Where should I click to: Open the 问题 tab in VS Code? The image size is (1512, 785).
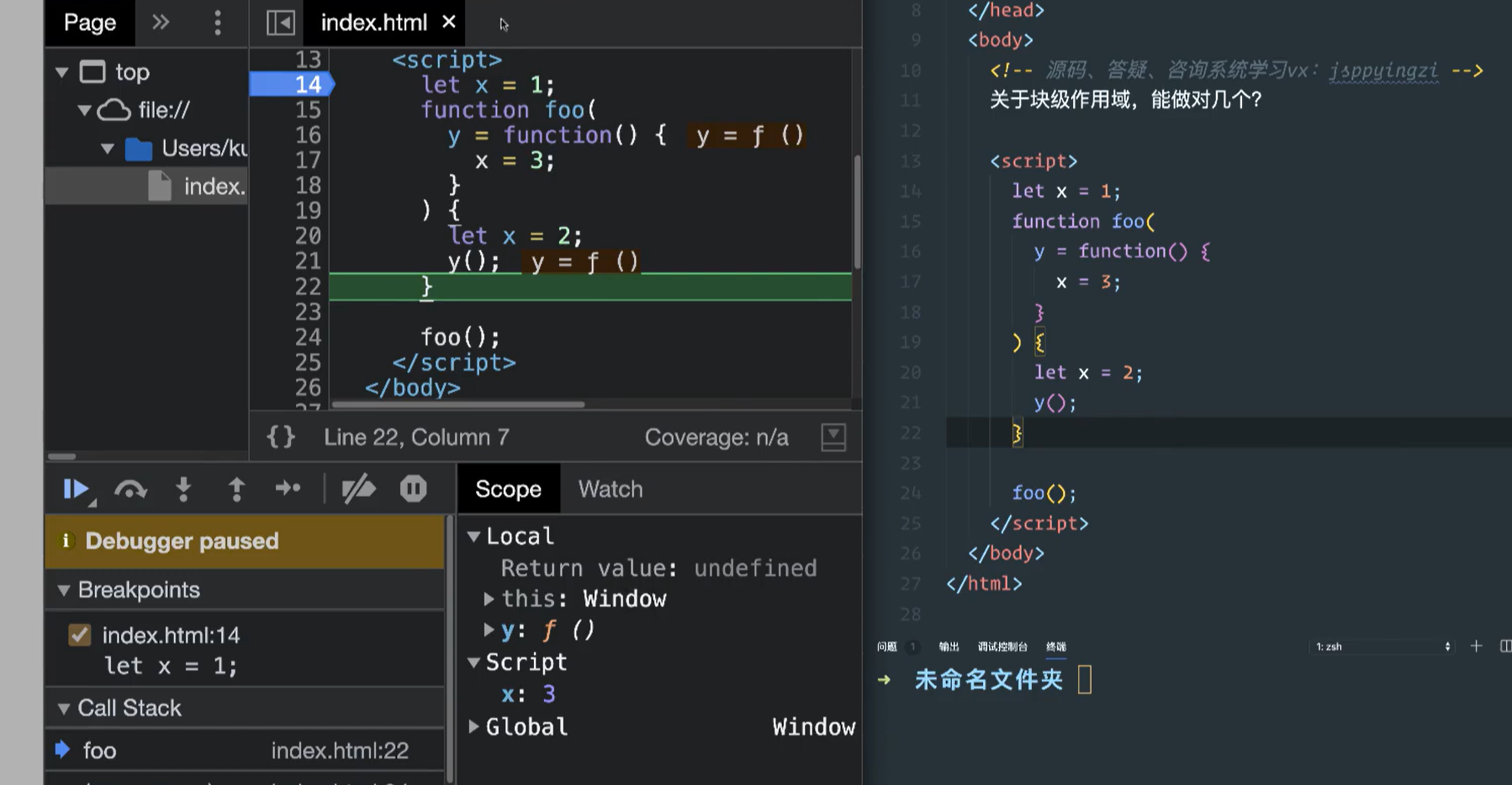(886, 646)
